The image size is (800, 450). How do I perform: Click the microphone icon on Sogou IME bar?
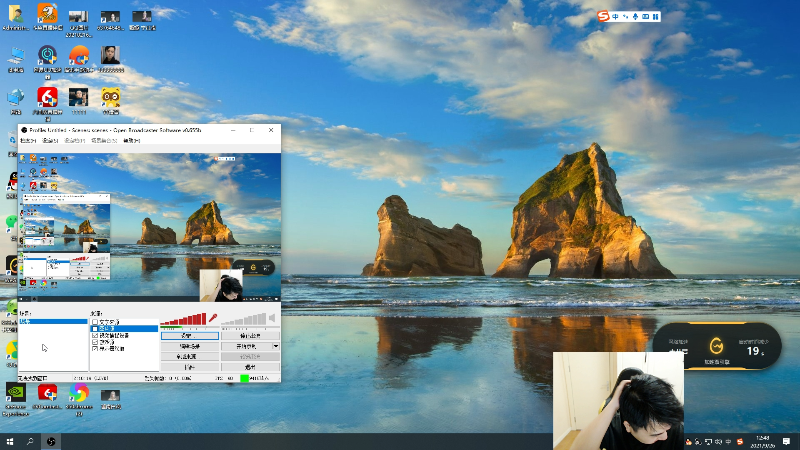[635, 16]
